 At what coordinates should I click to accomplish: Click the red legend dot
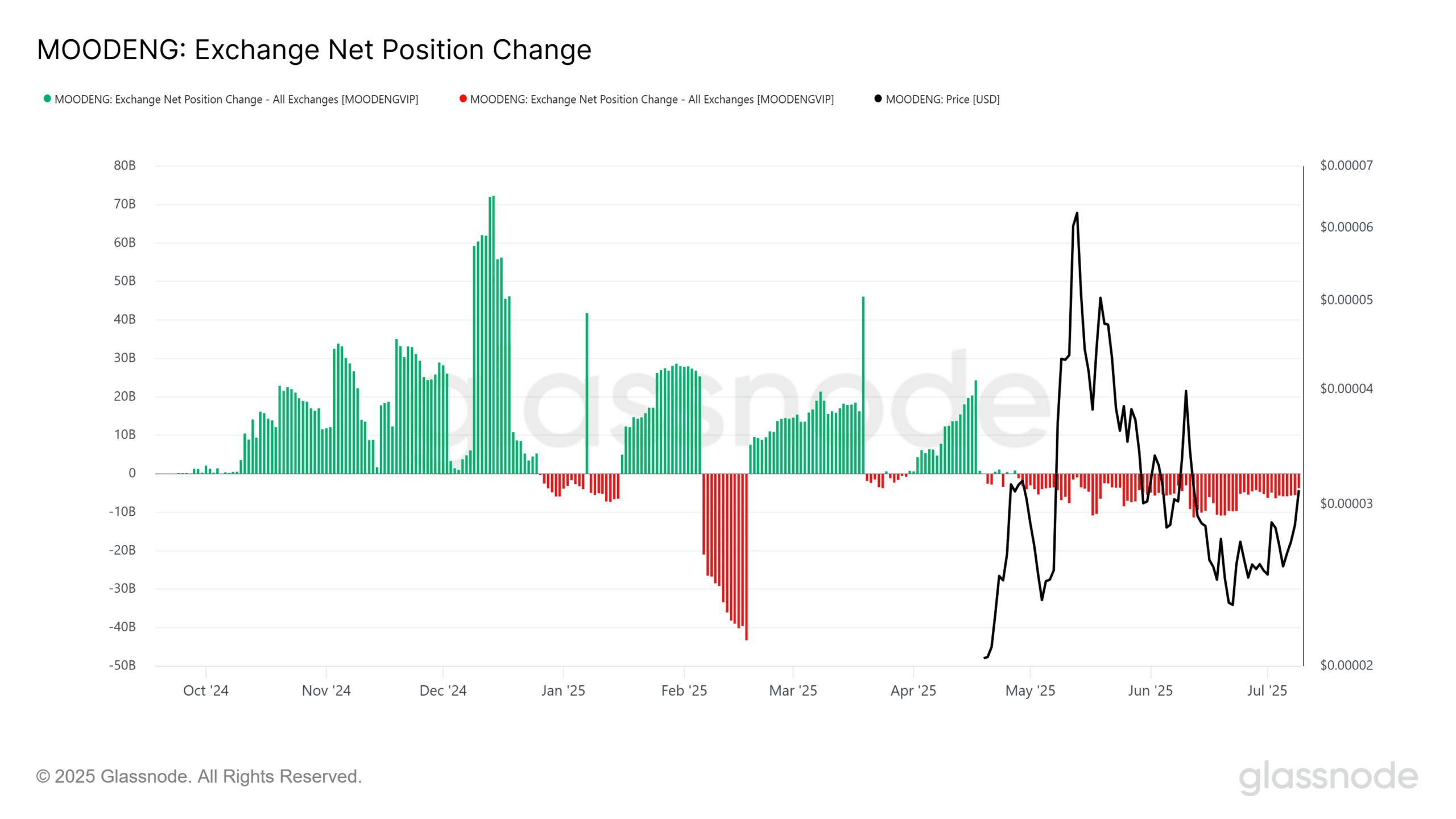[463, 99]
